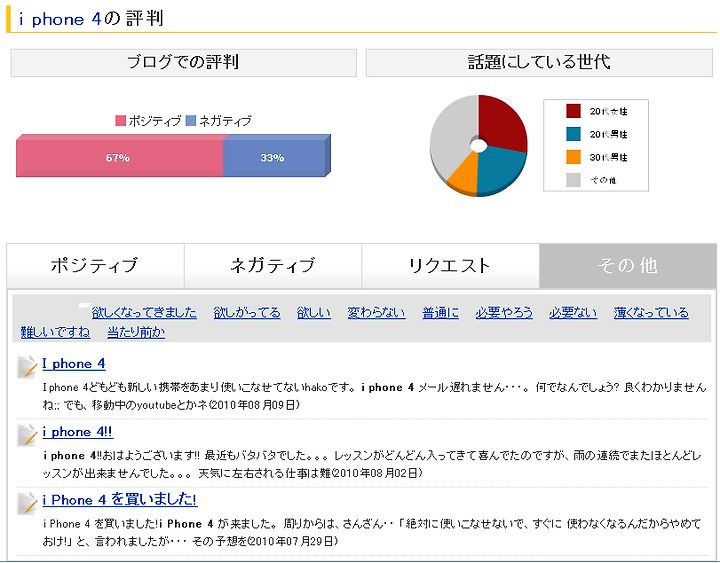
Task: Open the ポジティブ tab
Action: pos(96,266)
